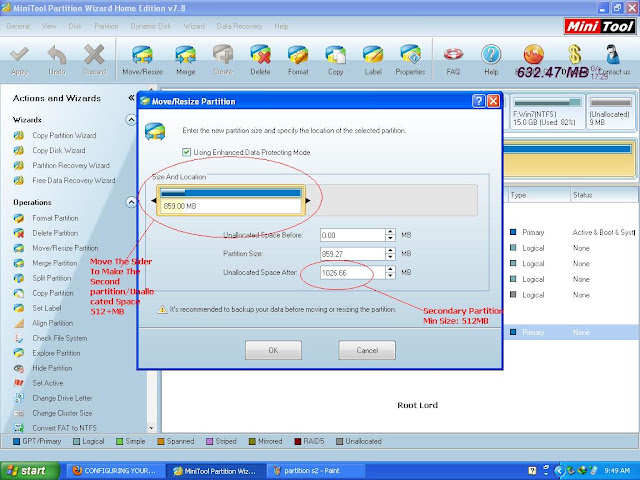The height and width of the screenshot is (480, 640).
Task: Choose Check File System operation
Action: click(x=60, y=338)
